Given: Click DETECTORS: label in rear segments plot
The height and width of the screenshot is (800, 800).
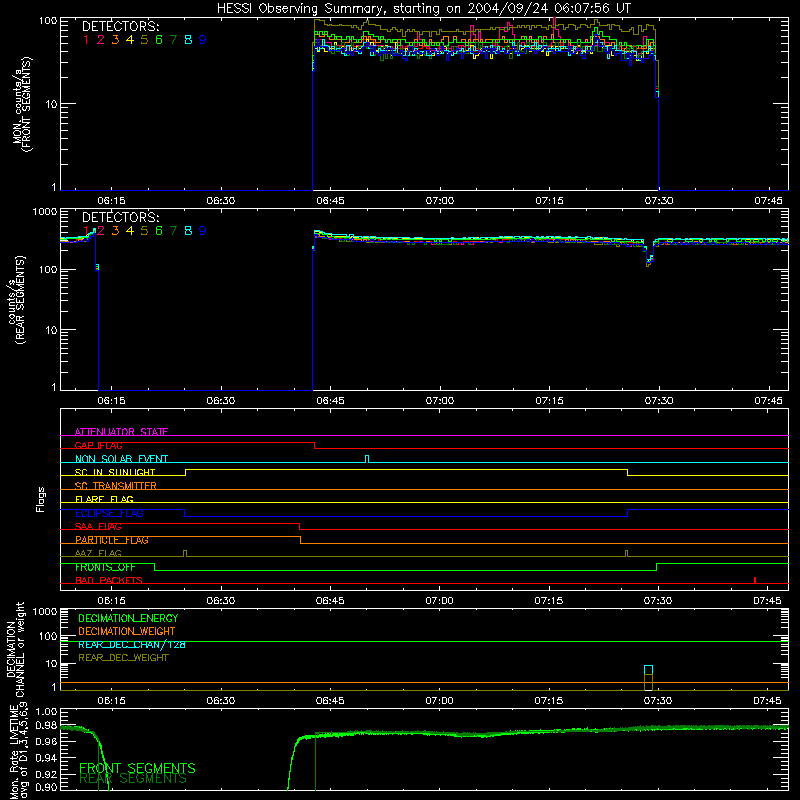Looking at the screenshot, I should [x=120, y=217].
